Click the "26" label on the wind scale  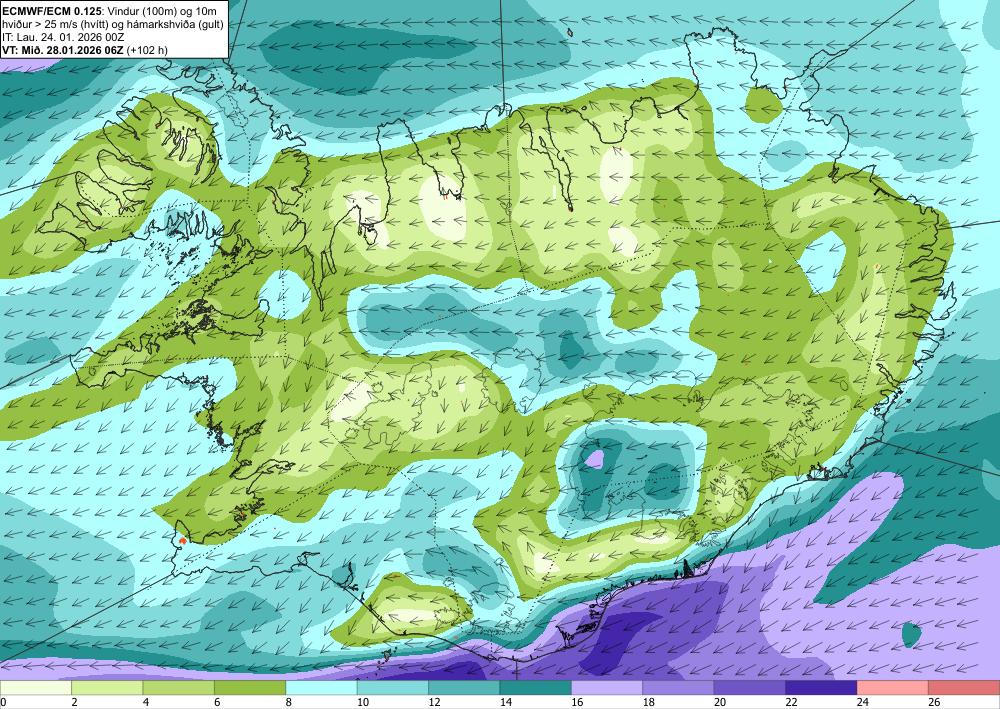pyautogui.click(x=934, y=702)
